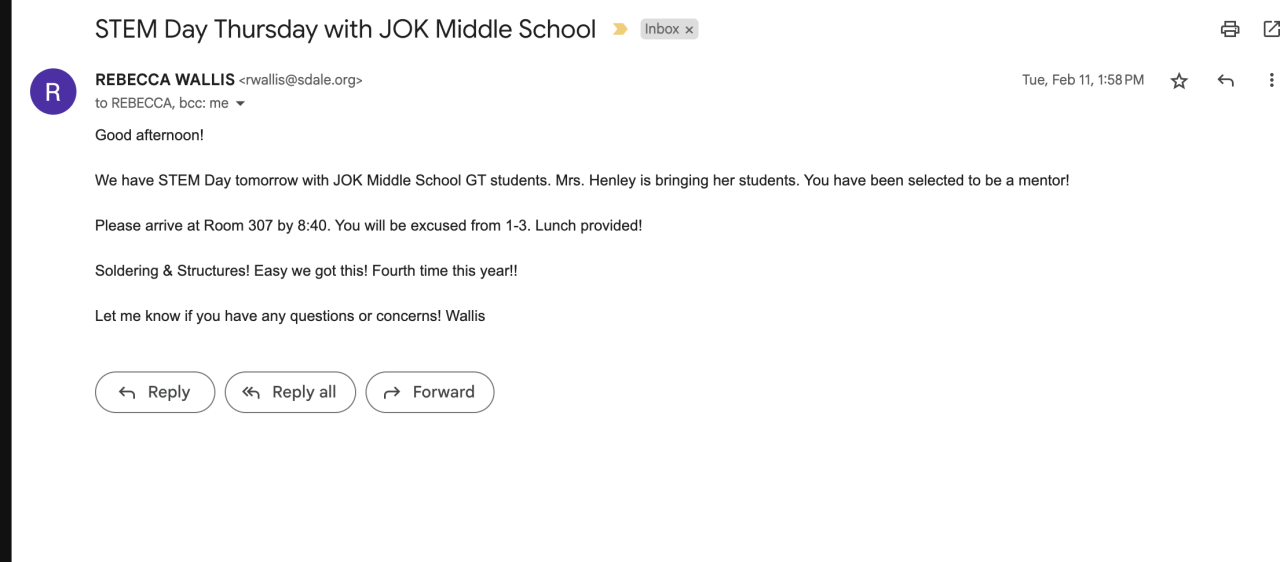The height and width of the screenshot is (562, 1280).
Task: Hit the Forward button
Action: 430,392
